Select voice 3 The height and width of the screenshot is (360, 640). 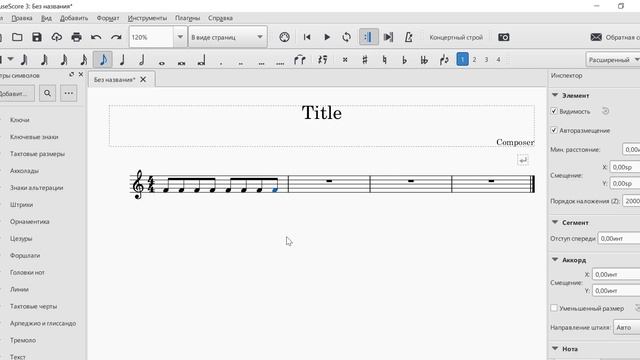click(486, 60)
